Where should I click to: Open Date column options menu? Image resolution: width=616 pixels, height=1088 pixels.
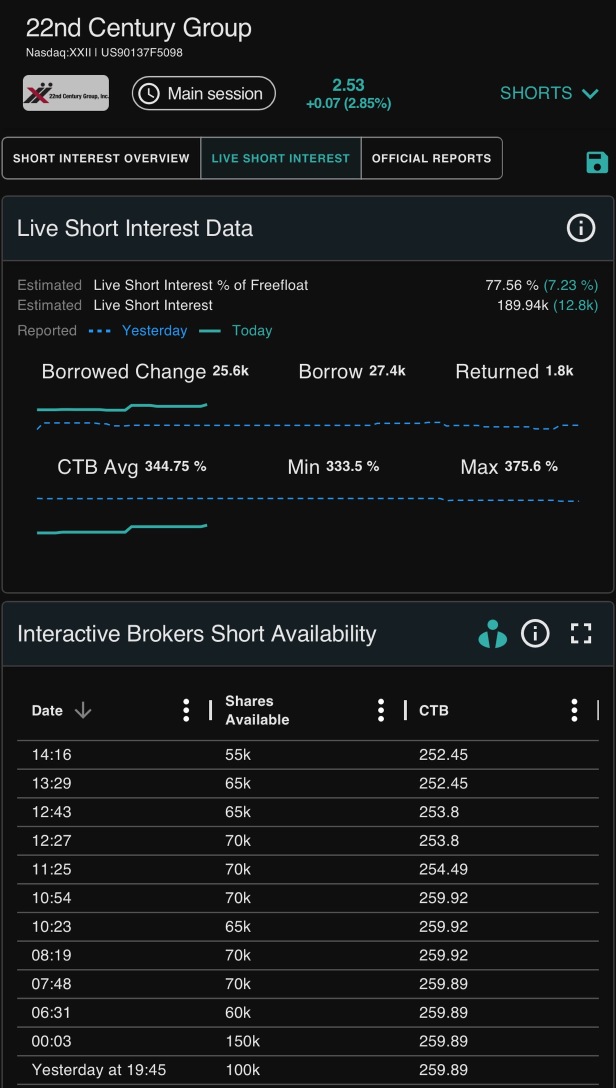(x=186, y=710)
